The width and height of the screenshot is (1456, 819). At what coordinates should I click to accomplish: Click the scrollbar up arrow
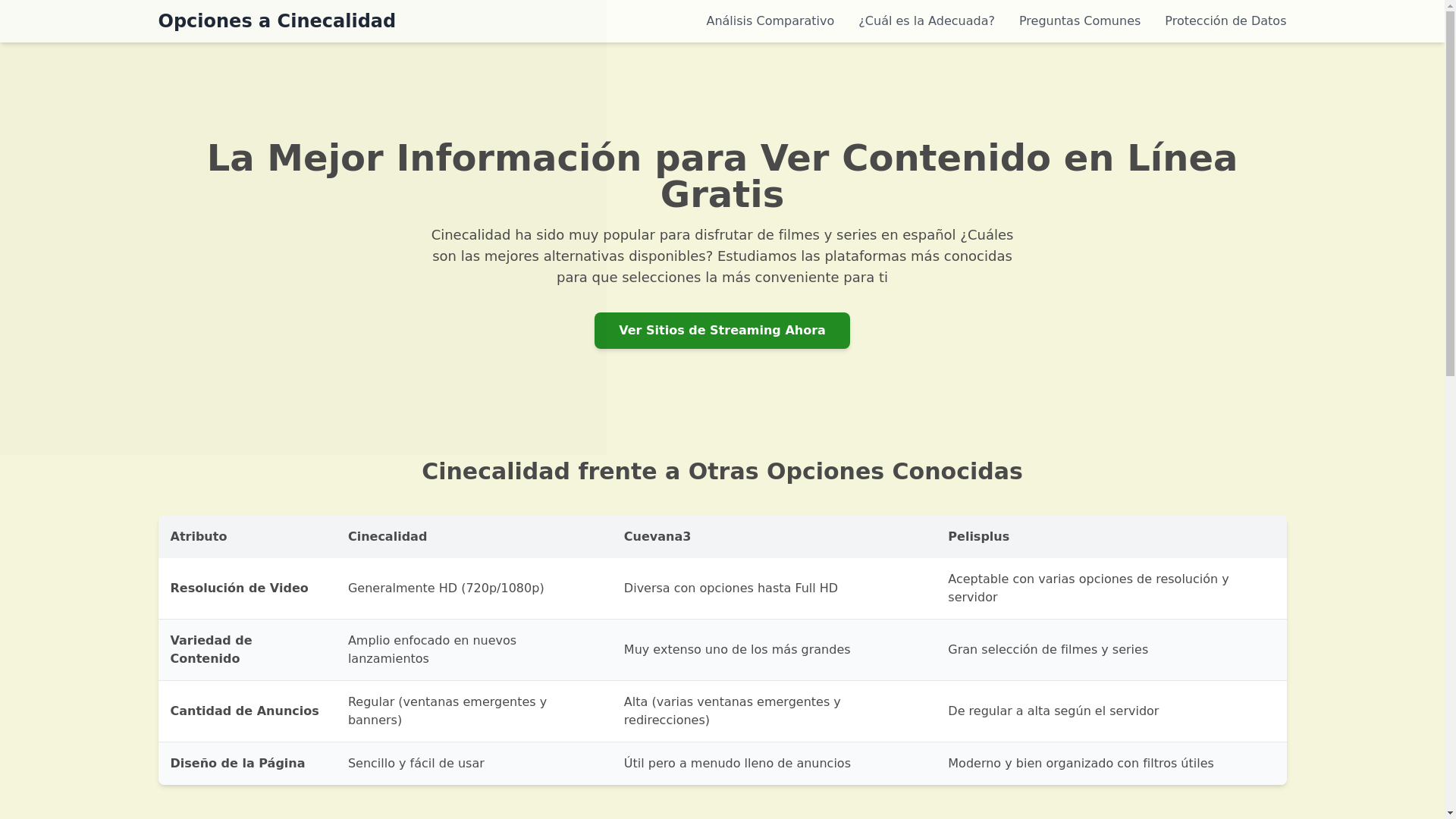1450,6
